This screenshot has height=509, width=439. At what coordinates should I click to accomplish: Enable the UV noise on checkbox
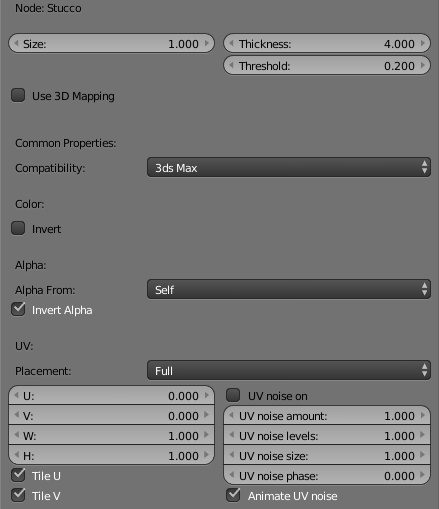pyautogui.click(x=233, y=395)
